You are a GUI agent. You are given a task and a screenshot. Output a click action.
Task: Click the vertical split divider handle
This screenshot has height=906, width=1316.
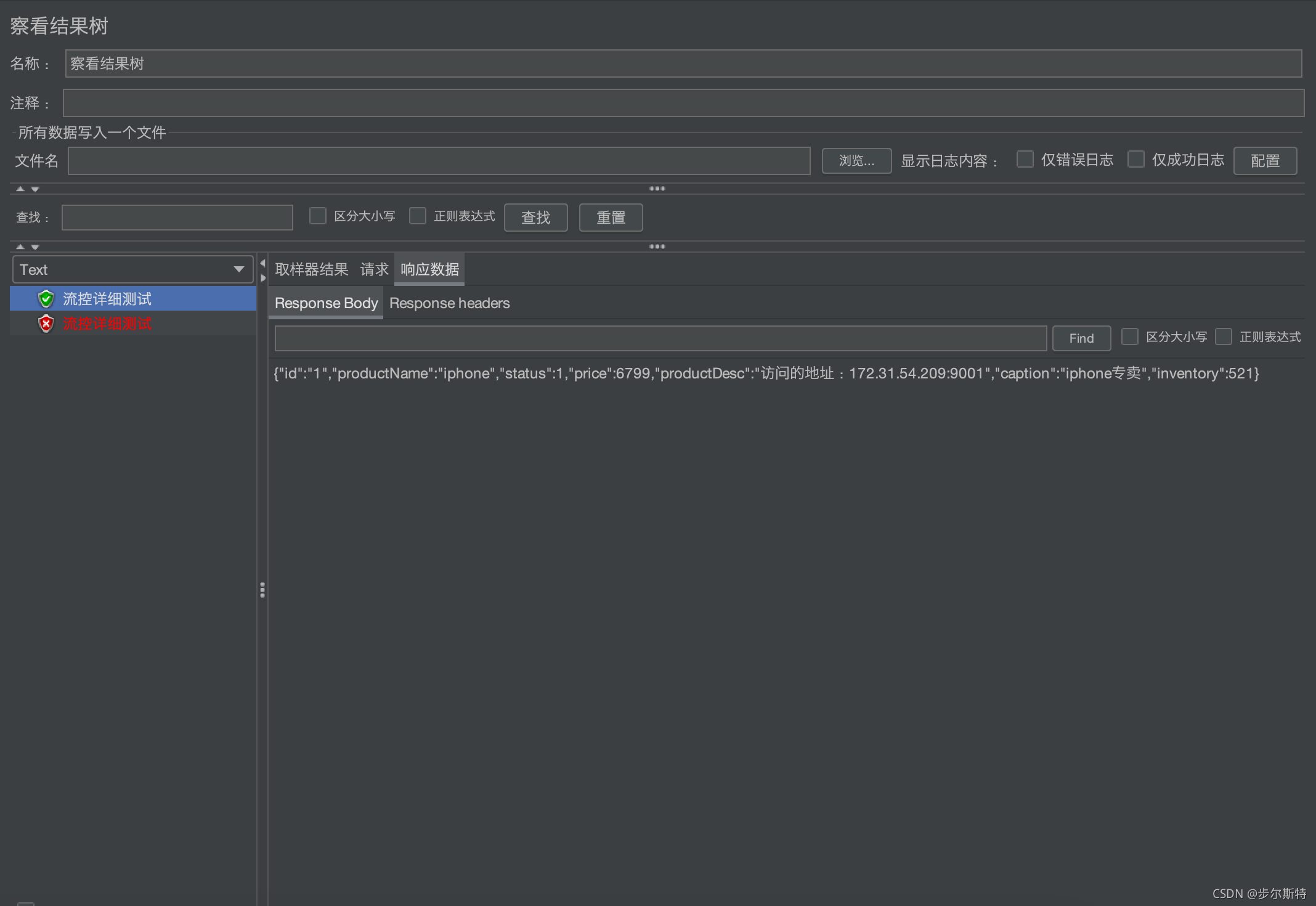click(262, 590)
